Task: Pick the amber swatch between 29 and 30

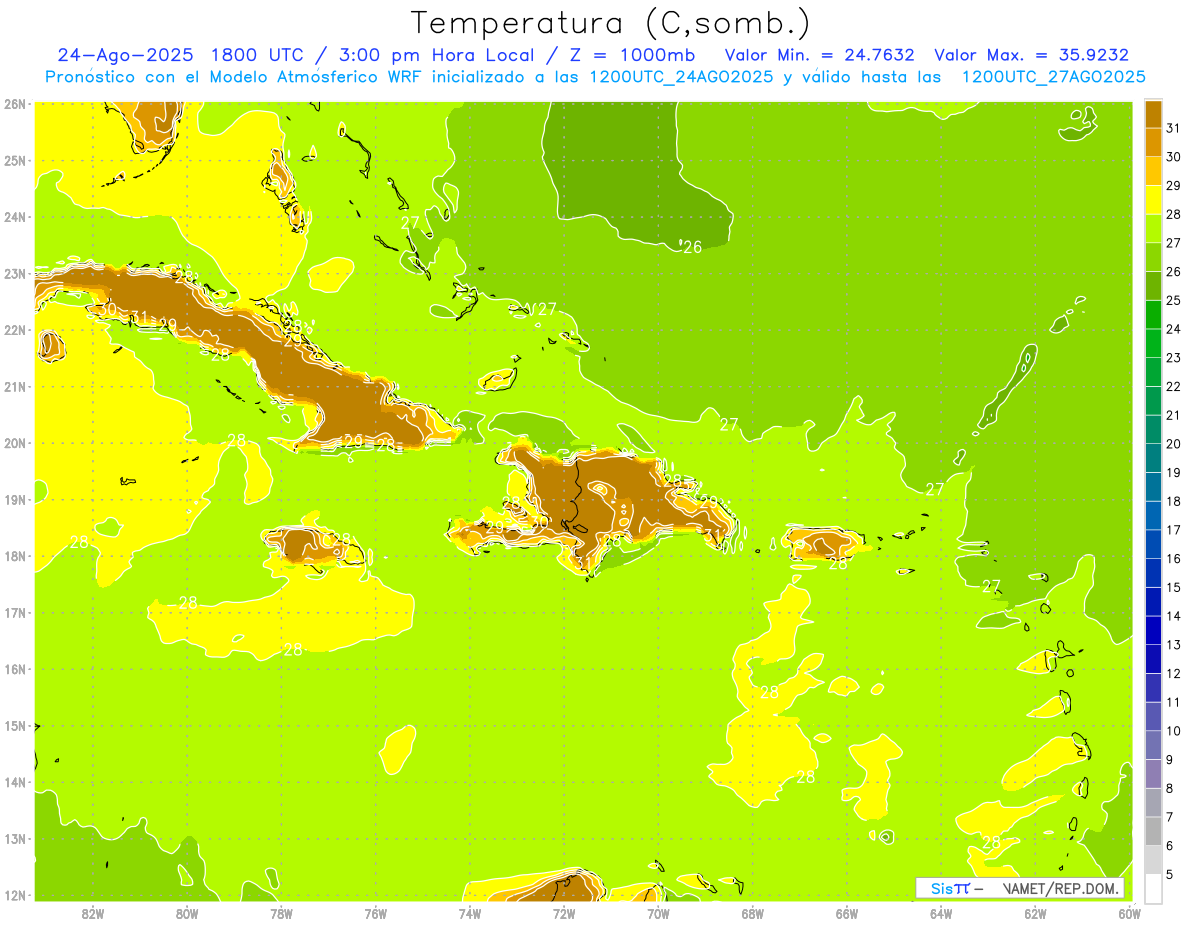Action: 1154,171
